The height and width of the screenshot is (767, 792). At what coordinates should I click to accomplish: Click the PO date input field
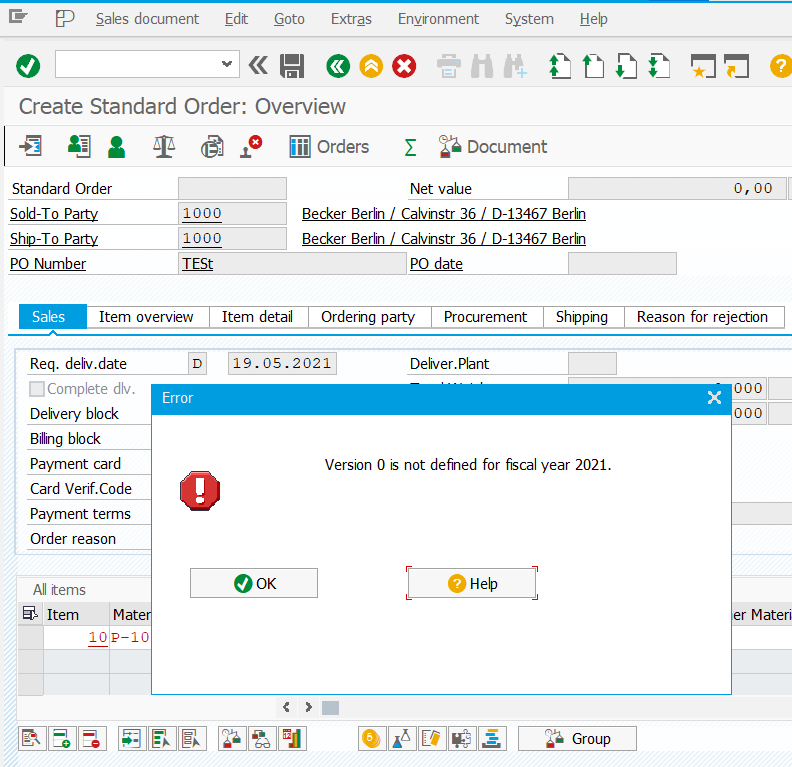point(622,264)
